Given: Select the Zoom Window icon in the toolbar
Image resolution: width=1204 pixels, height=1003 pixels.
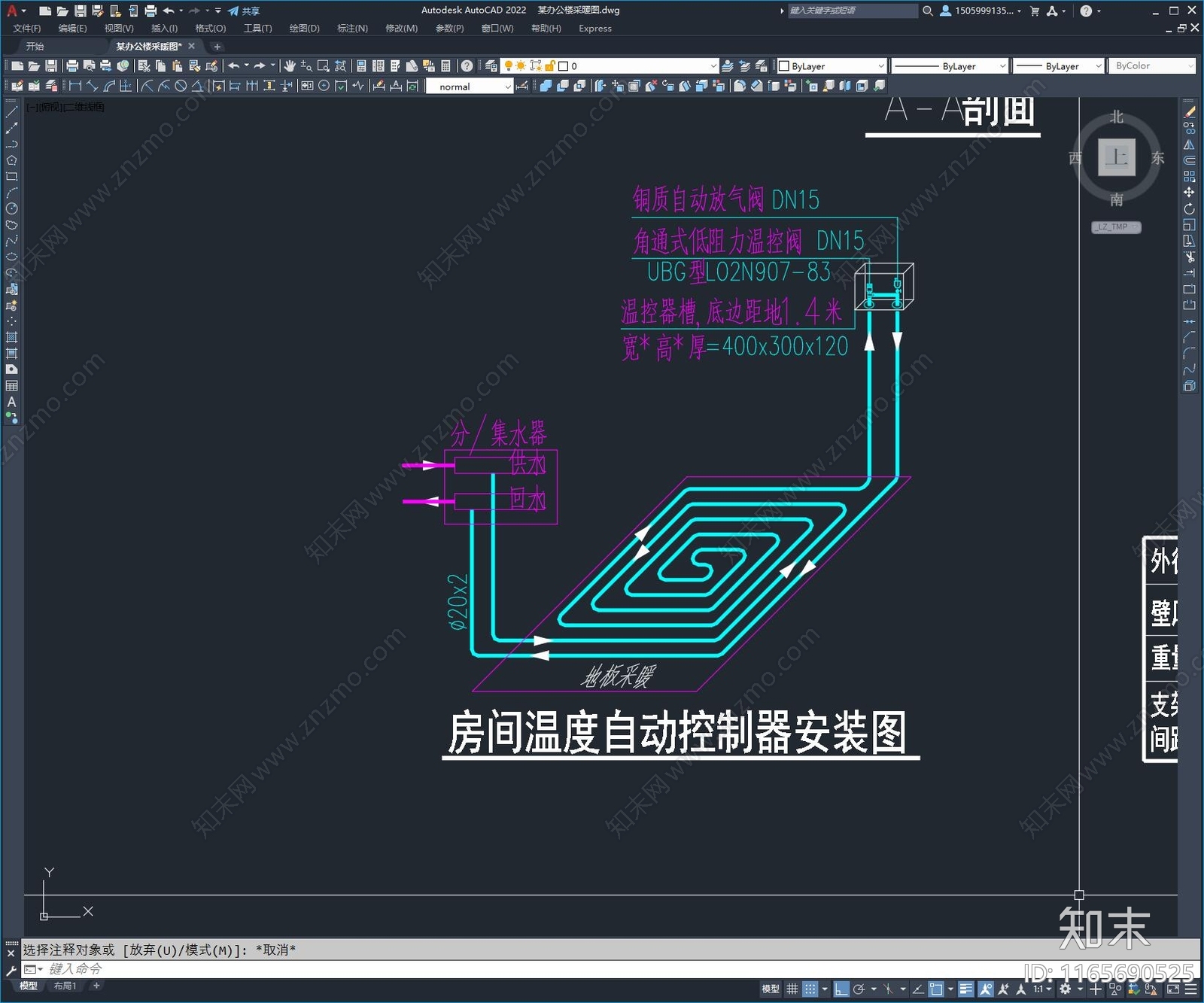Looking at the screenshot, I should tap(322, 66).
